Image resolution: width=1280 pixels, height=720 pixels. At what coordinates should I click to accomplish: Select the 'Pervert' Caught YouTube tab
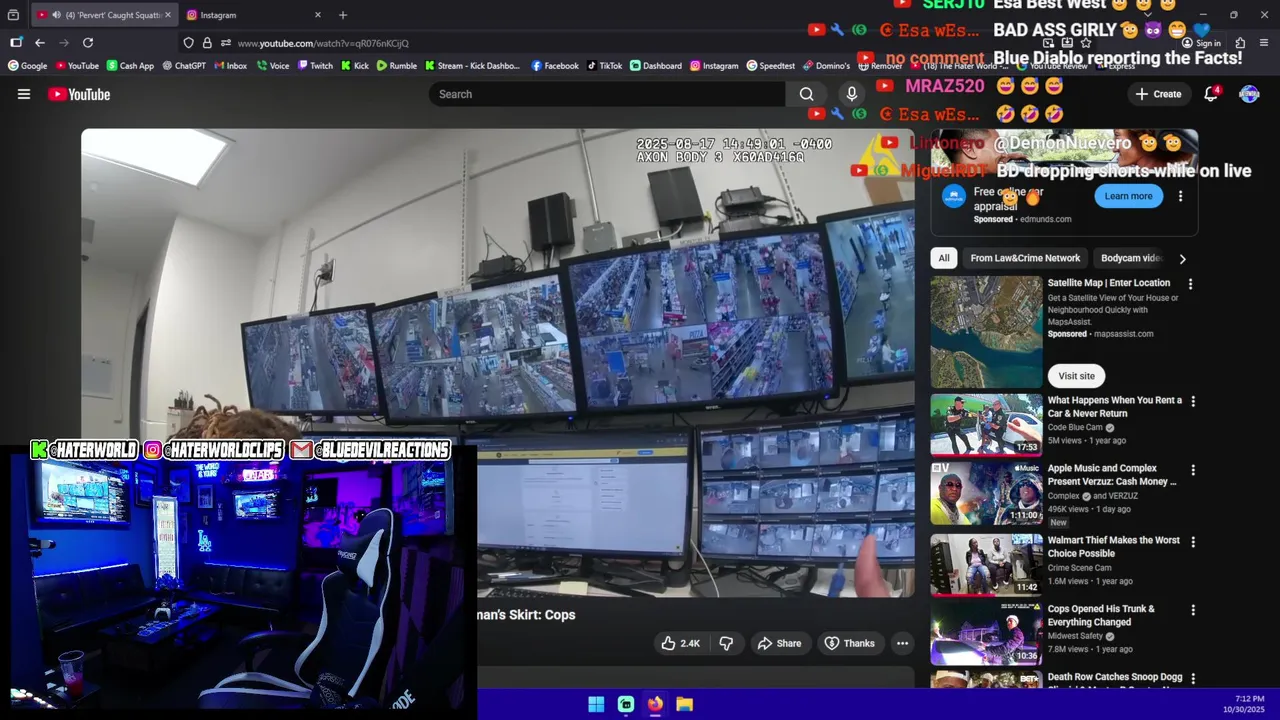103,15
